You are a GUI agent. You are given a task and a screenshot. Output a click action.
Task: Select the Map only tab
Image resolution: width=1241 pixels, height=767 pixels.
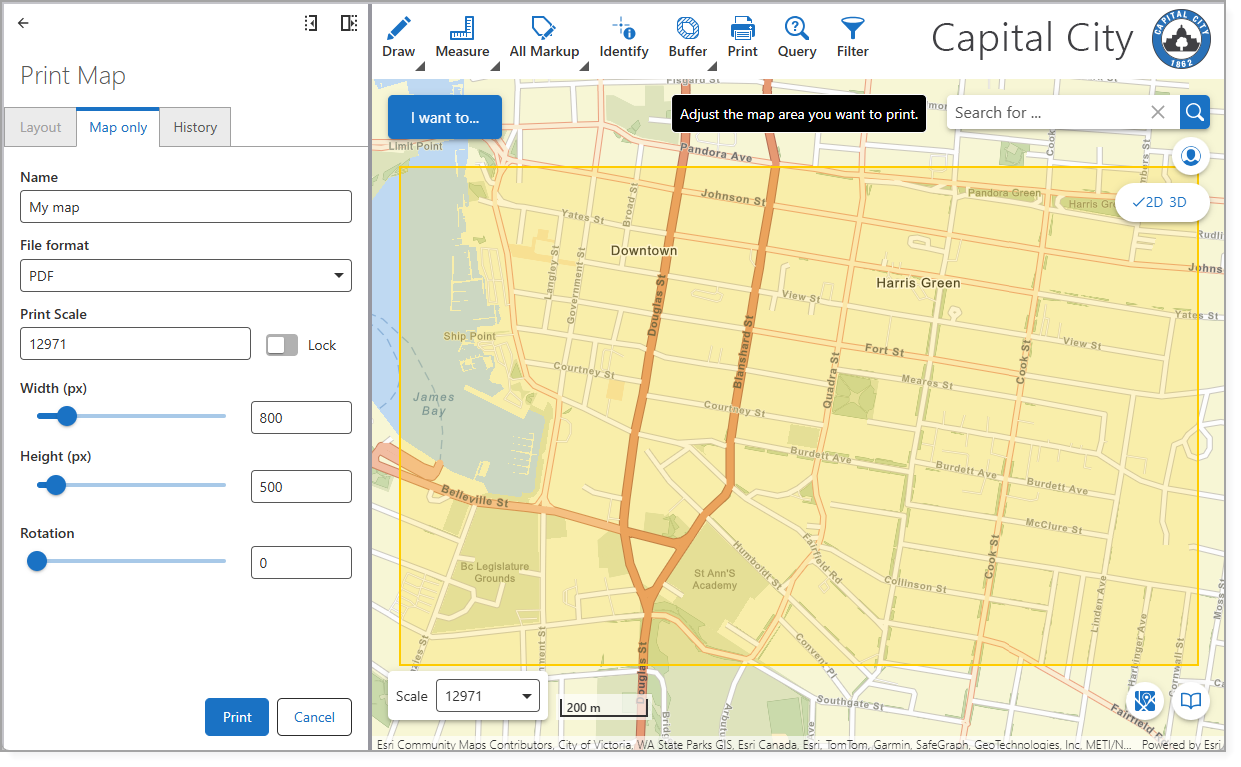tap(118, 127)
